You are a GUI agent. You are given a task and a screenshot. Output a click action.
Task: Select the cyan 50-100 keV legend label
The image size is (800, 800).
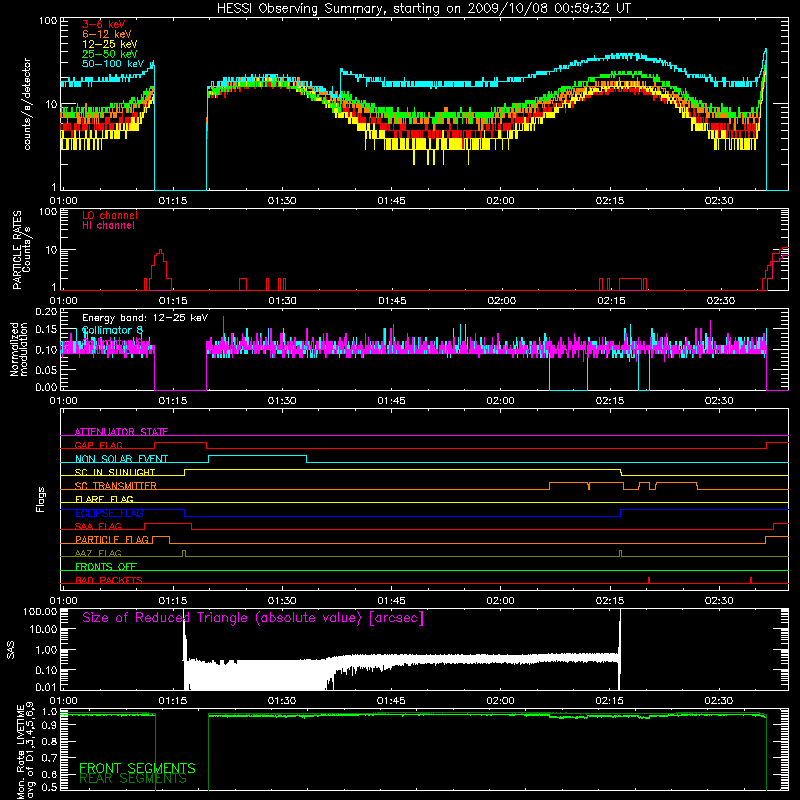point(113,64)
